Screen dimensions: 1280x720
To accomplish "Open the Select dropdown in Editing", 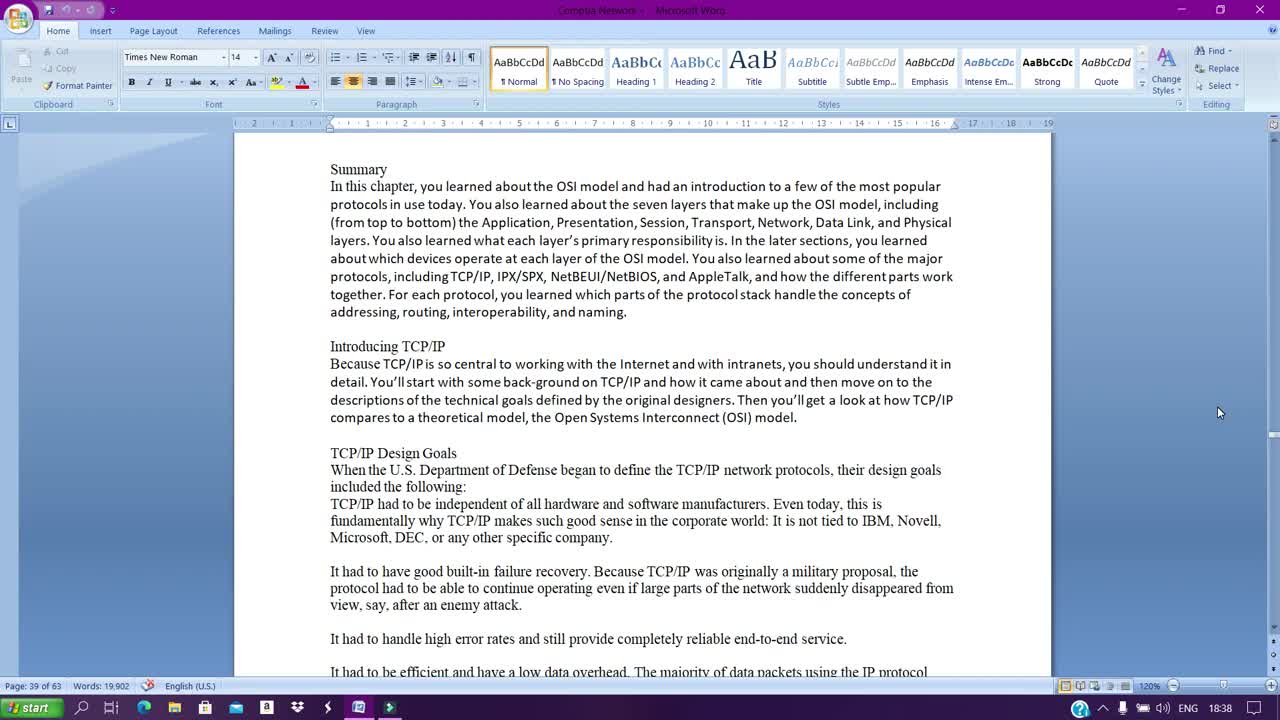I will click(x=1217, y=85).
